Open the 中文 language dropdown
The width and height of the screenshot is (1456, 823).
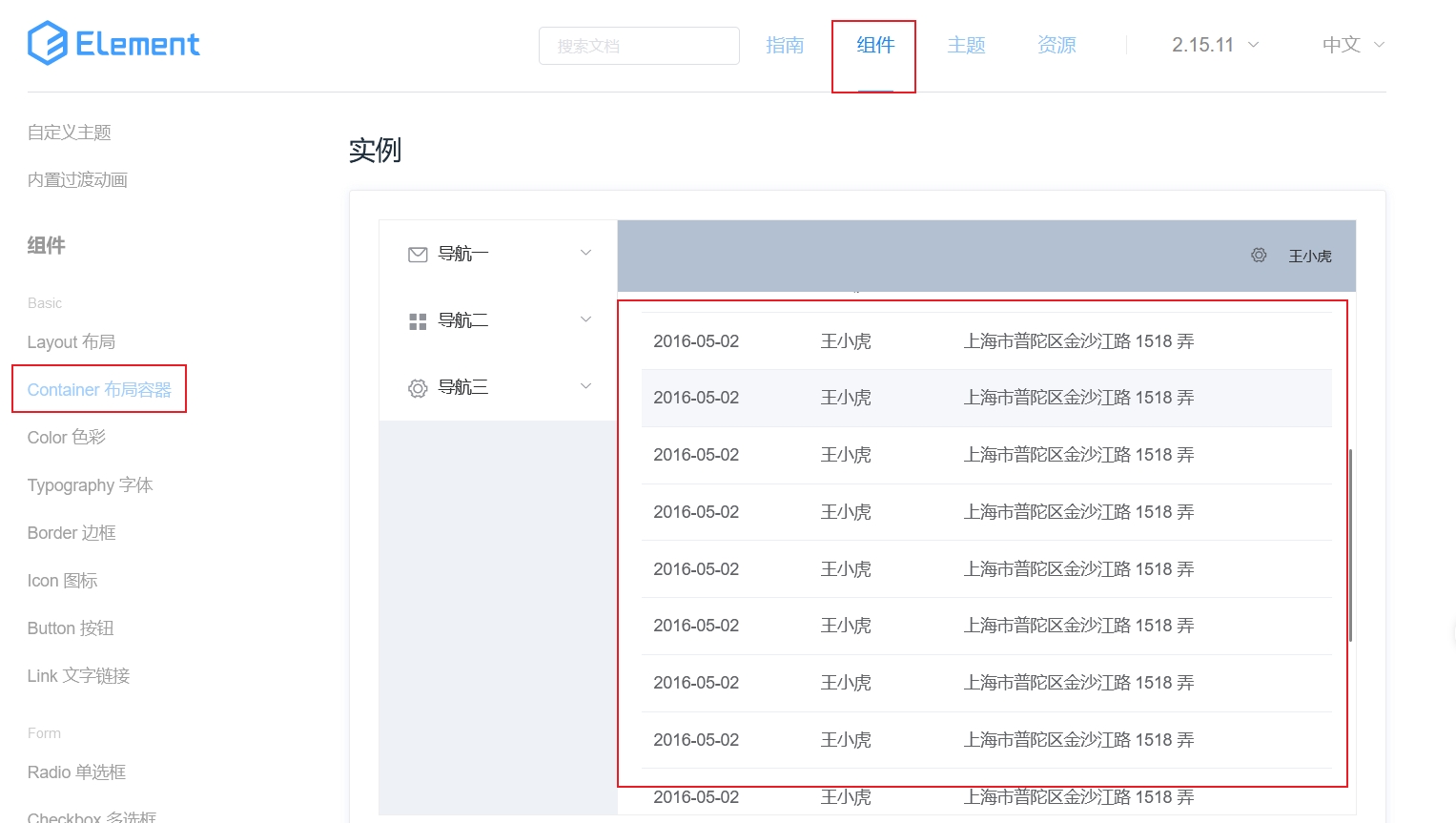1352,45
